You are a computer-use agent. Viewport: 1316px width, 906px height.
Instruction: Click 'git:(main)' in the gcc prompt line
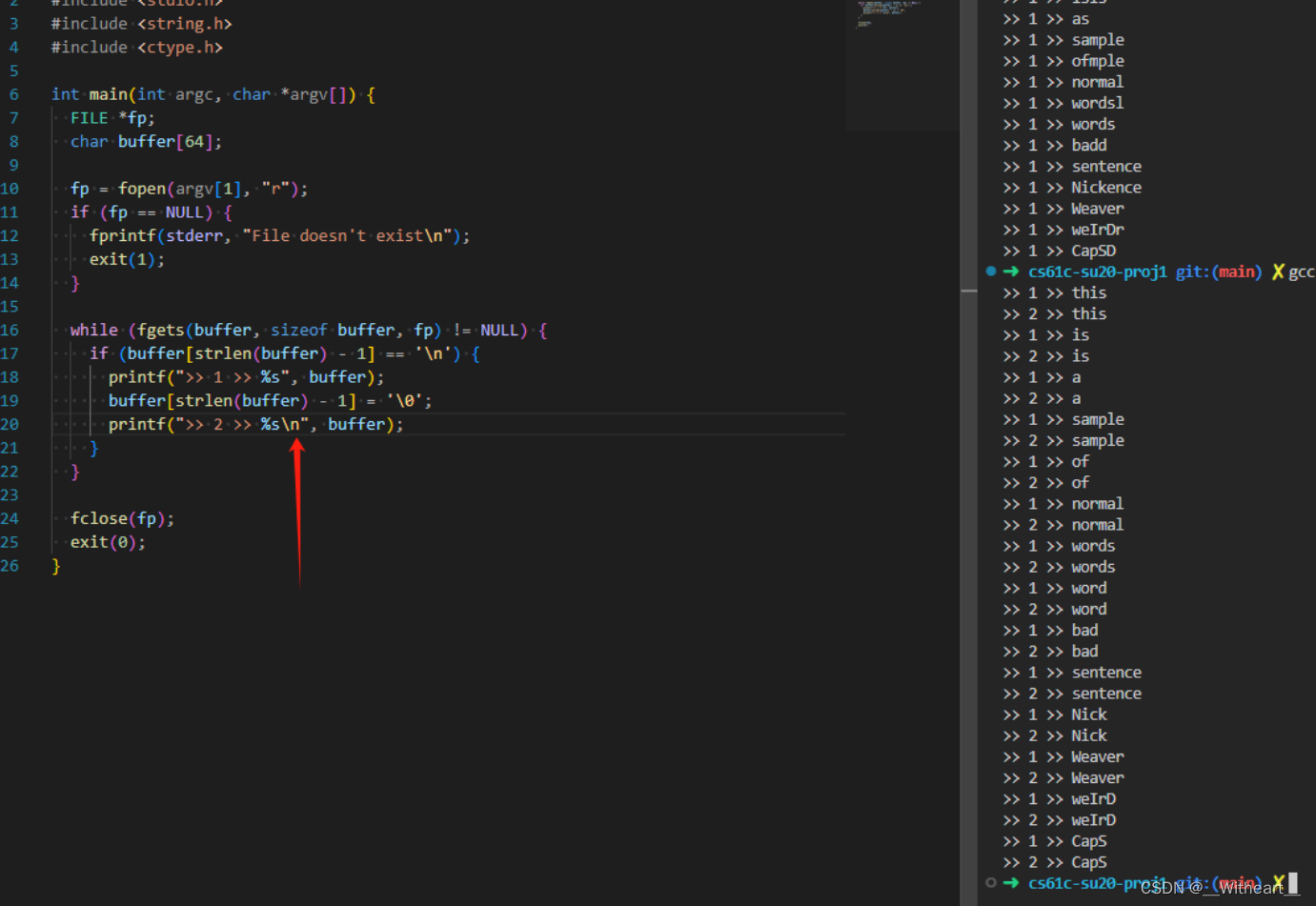1219,272
